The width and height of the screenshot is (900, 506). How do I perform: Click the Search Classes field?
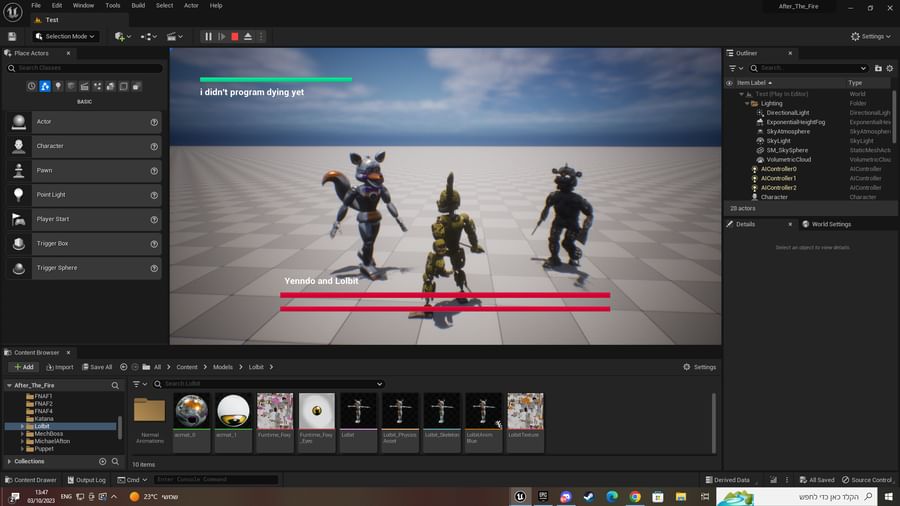84,68
